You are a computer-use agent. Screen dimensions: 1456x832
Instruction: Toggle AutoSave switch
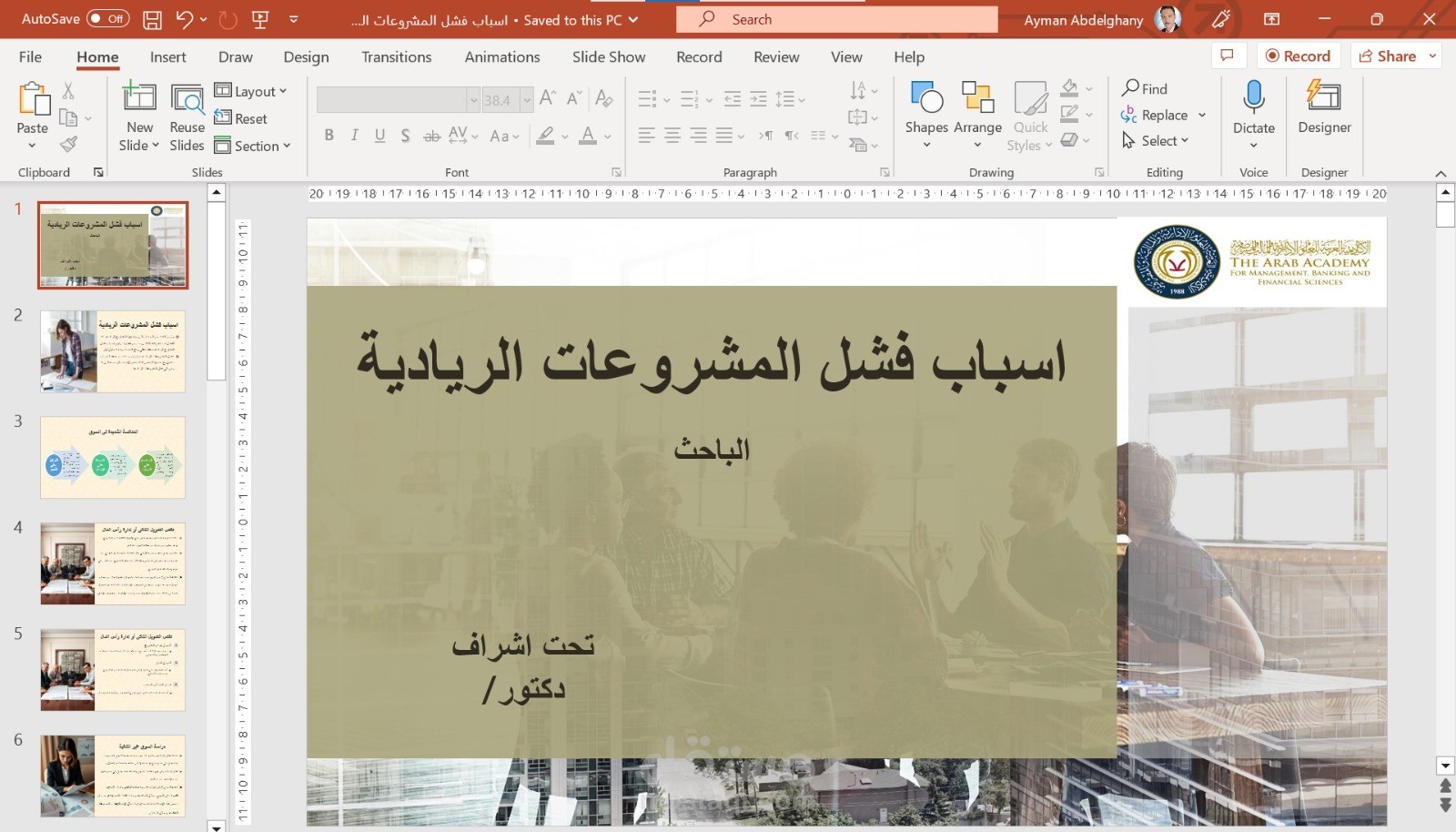point(107,18)
